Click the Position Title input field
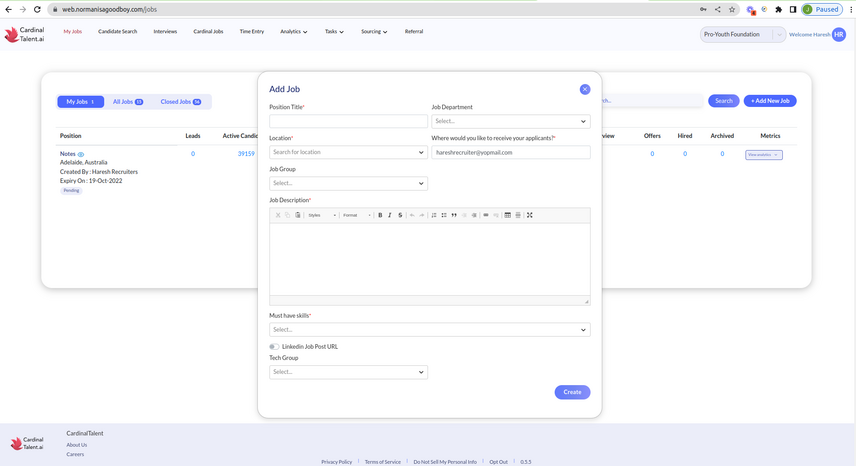856x466 pixels. pyautogui.click(x=348, y=121)
